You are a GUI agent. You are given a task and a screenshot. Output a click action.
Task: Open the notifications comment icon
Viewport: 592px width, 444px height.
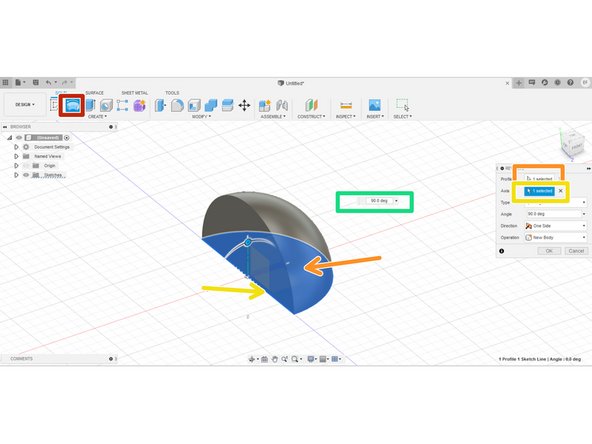tap(532, 83)
